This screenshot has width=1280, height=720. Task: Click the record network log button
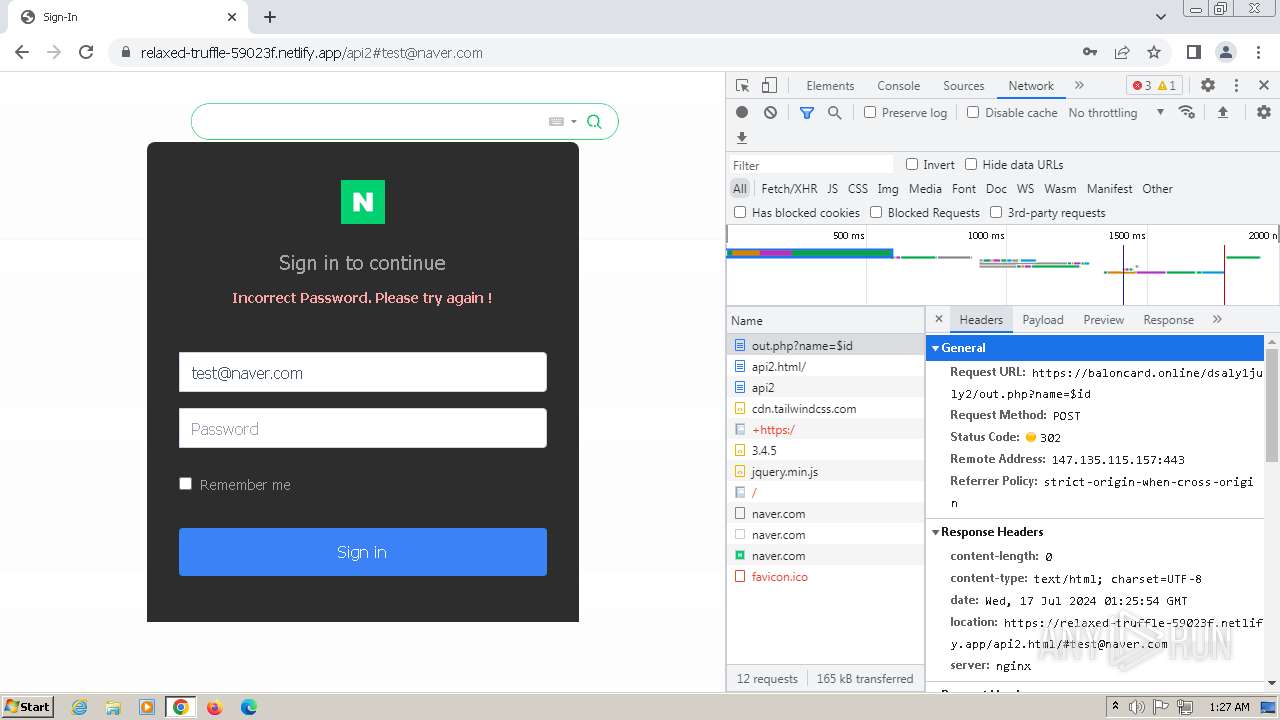[x=742, y=113]
